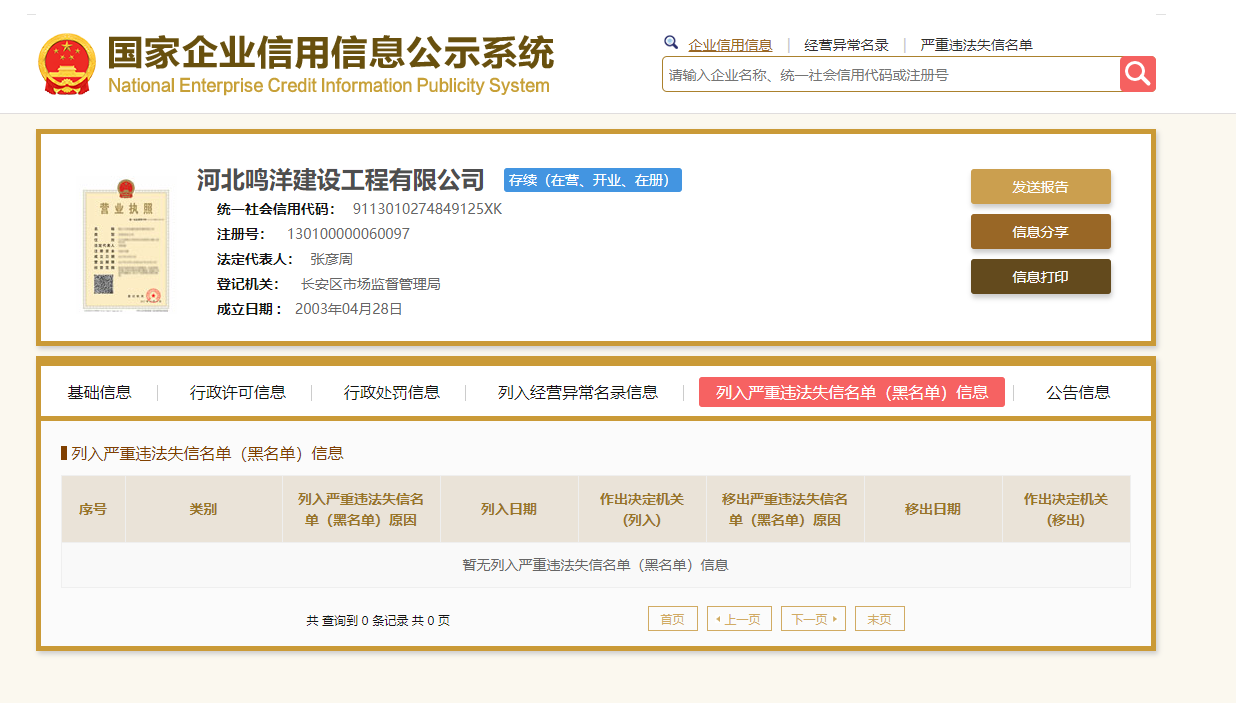Click the 上一页 pagination button
Image resolution: width=1236 pixels, height=703 pixels.
739,619
